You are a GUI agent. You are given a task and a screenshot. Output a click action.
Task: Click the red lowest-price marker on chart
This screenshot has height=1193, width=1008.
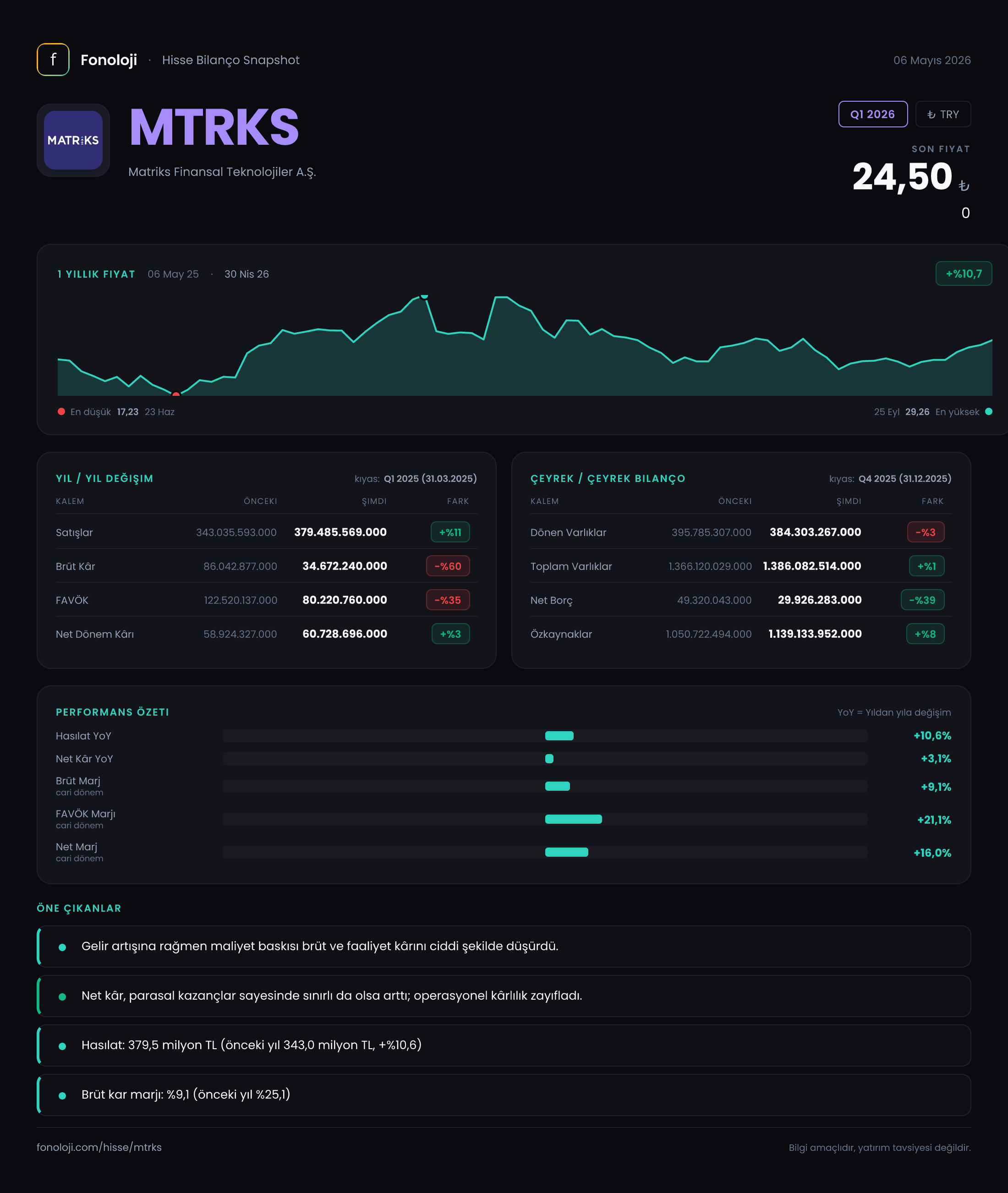[x=176, y=394]
